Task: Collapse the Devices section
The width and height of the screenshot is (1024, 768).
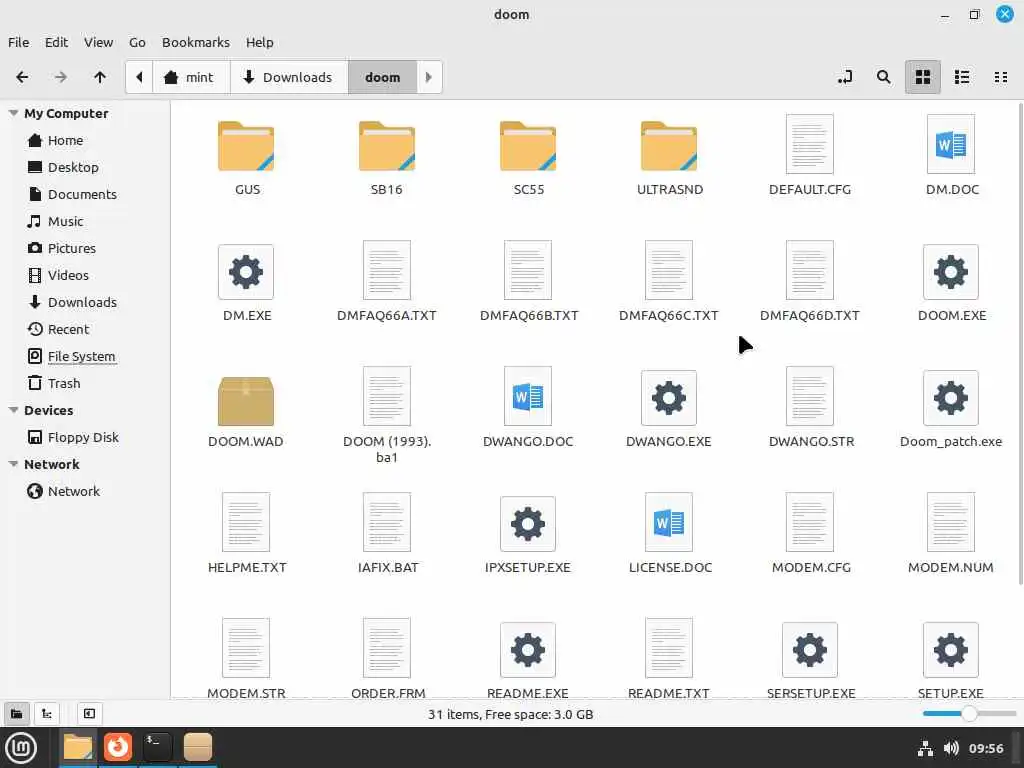Action: [x=13, y=410]
